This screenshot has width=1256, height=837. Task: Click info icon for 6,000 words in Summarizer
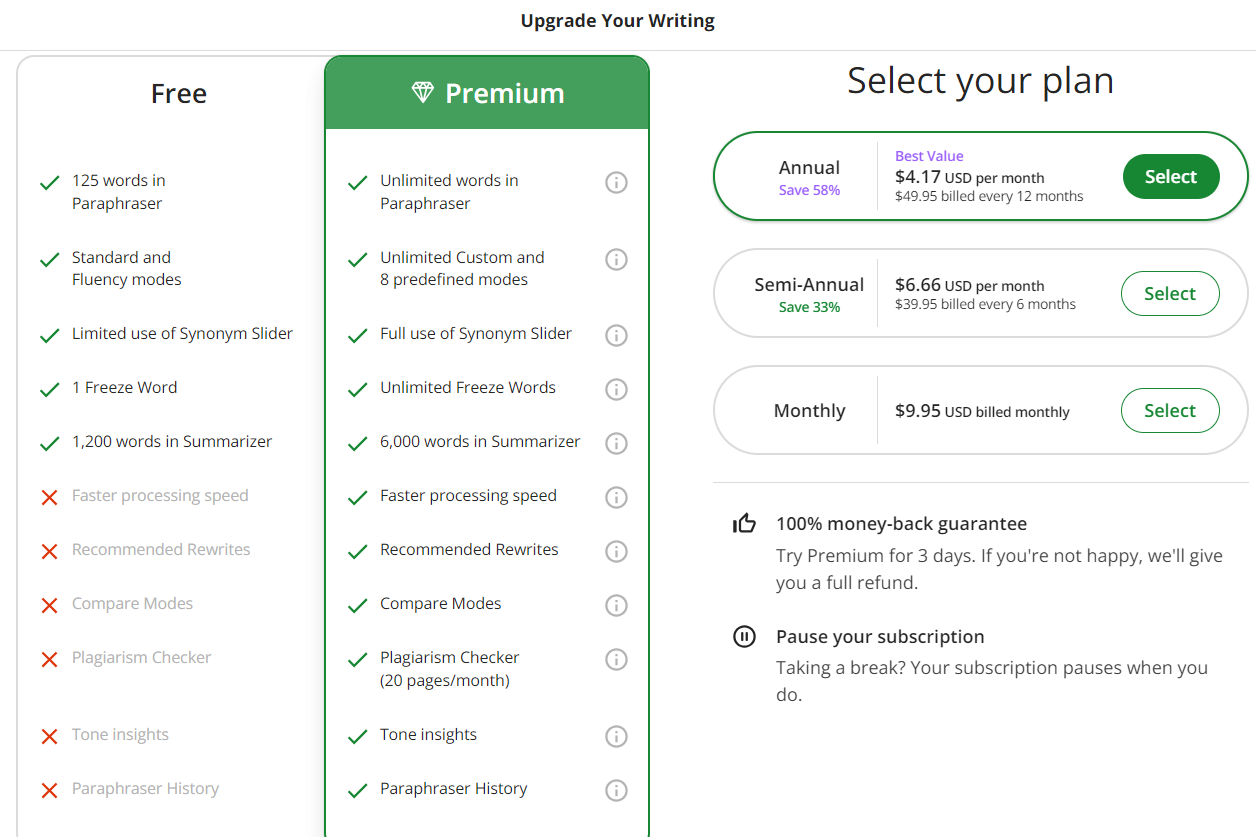(x=617, y=443)
